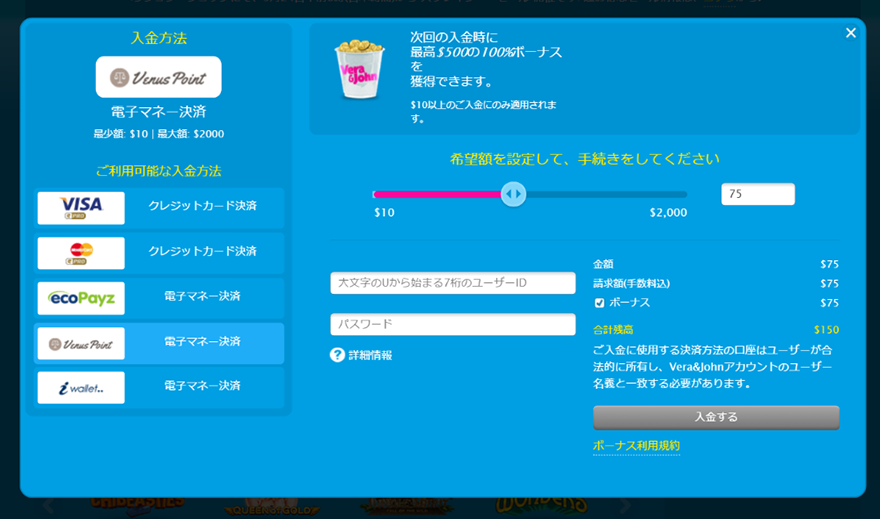Uncheck the ボーナス checkbox
Screen dimensions: 880x519
599,303
